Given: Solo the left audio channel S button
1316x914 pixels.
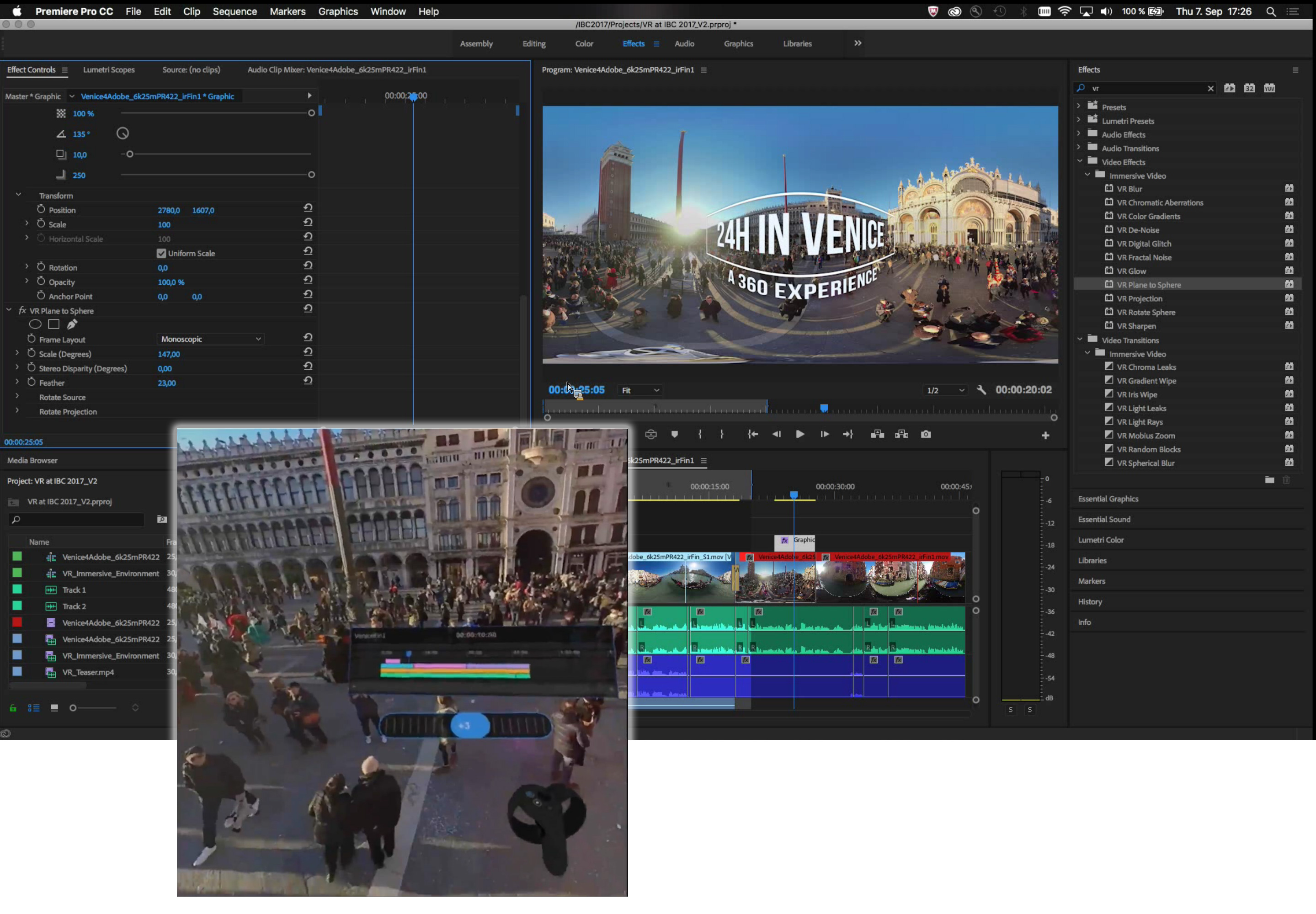Looking at the screenshot, I should (1011, 710).
